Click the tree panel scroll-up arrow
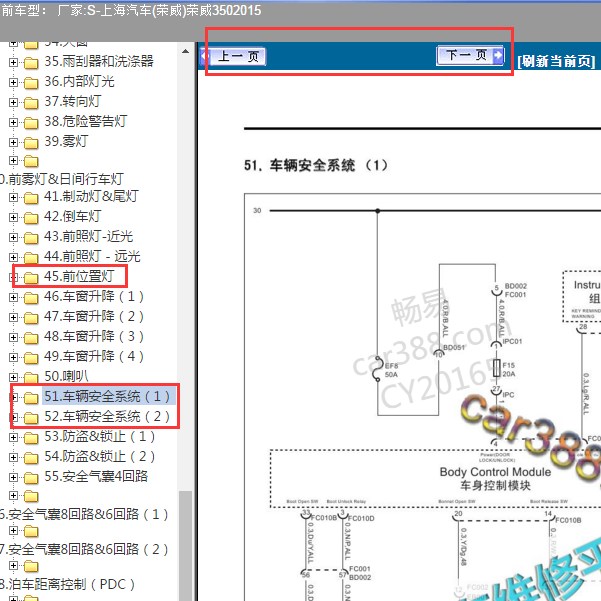 186,51
